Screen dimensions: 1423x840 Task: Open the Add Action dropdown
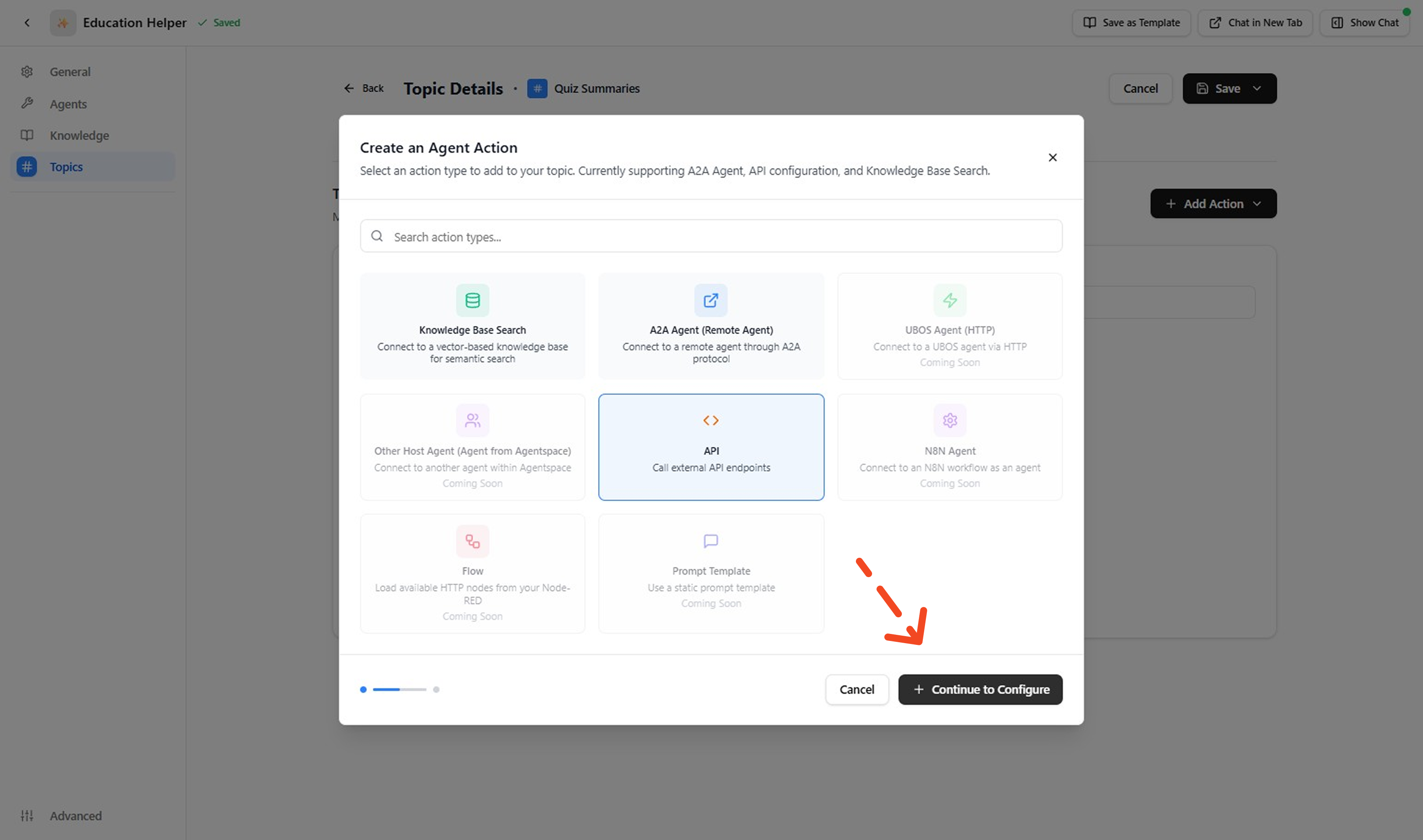(1213, 204)
